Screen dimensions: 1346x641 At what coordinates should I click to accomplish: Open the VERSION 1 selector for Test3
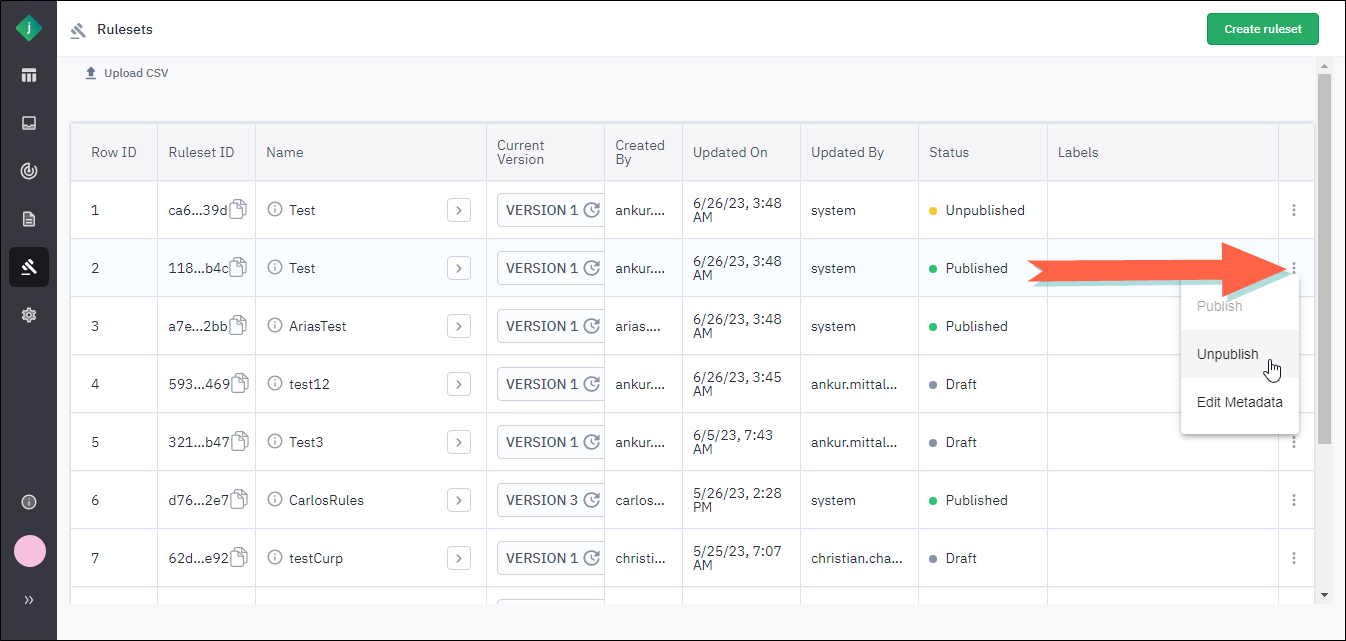pos(541,442)
